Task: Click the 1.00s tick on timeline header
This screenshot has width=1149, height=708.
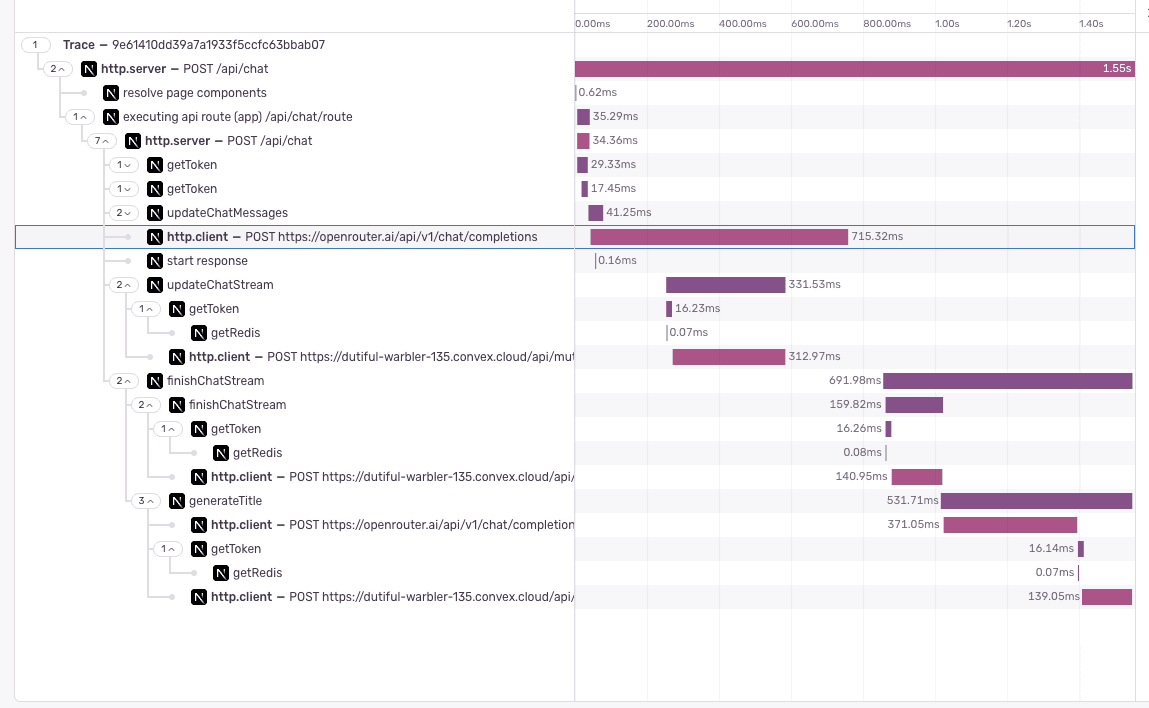Action: [x=946, y=23]
